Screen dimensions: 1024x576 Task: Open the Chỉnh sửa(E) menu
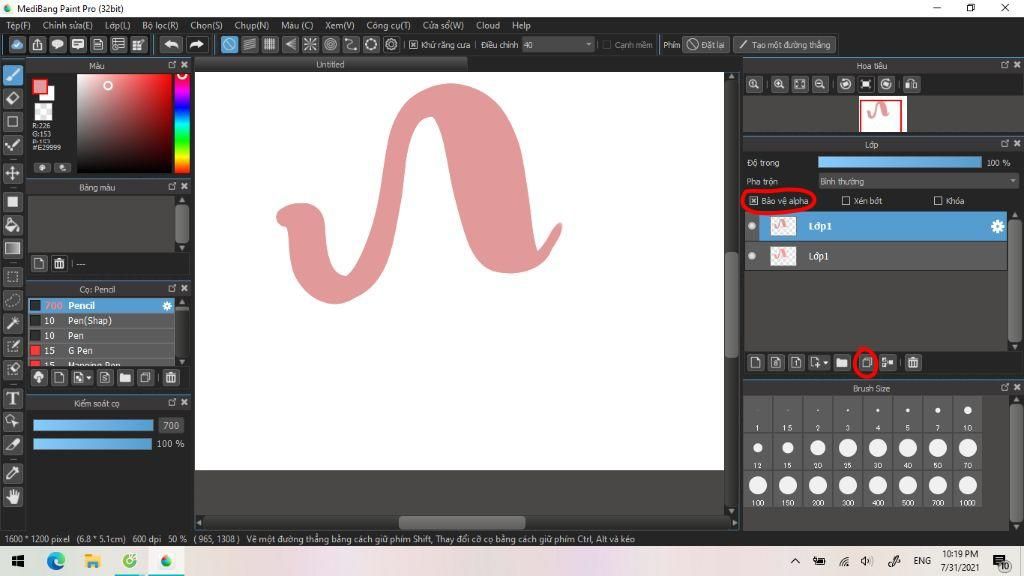point(67,25)
